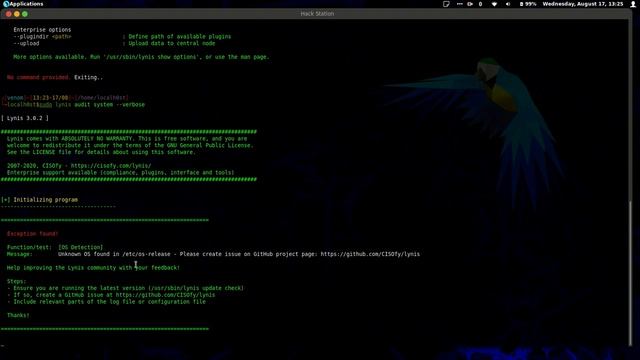640x360 pixels.
Task: Open the user account menu icon
Action: 633,4
